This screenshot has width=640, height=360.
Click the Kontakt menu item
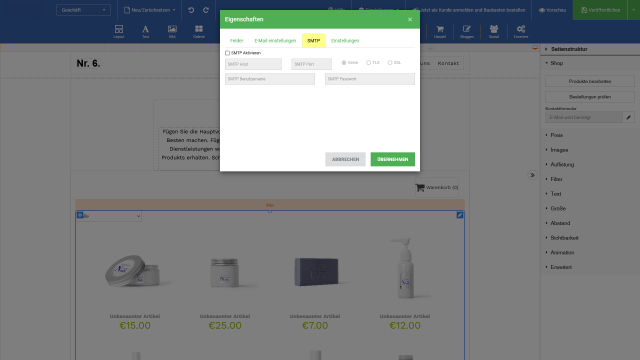click(x=448, y=63)
